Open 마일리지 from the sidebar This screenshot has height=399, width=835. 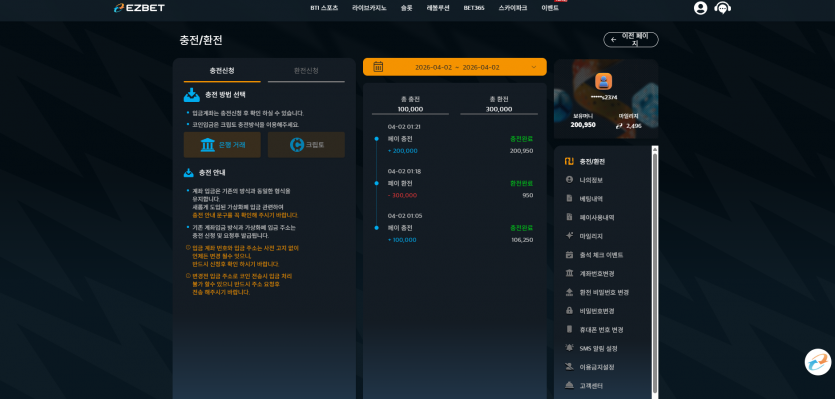(591, 236)
